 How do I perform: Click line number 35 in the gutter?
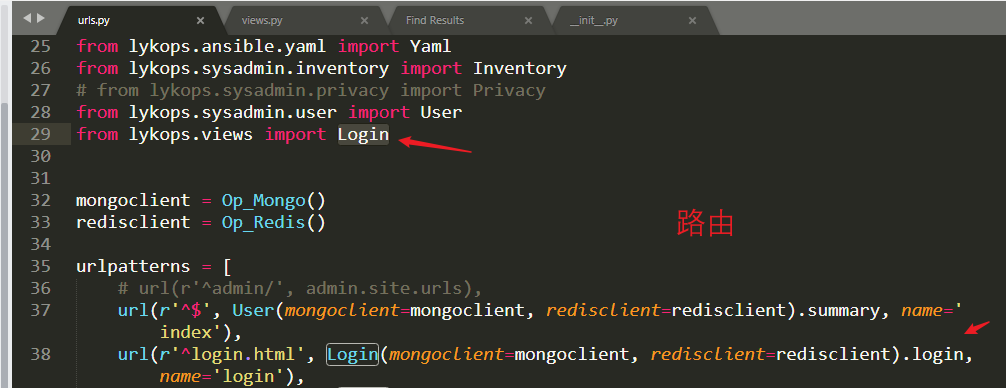point(40,266)
